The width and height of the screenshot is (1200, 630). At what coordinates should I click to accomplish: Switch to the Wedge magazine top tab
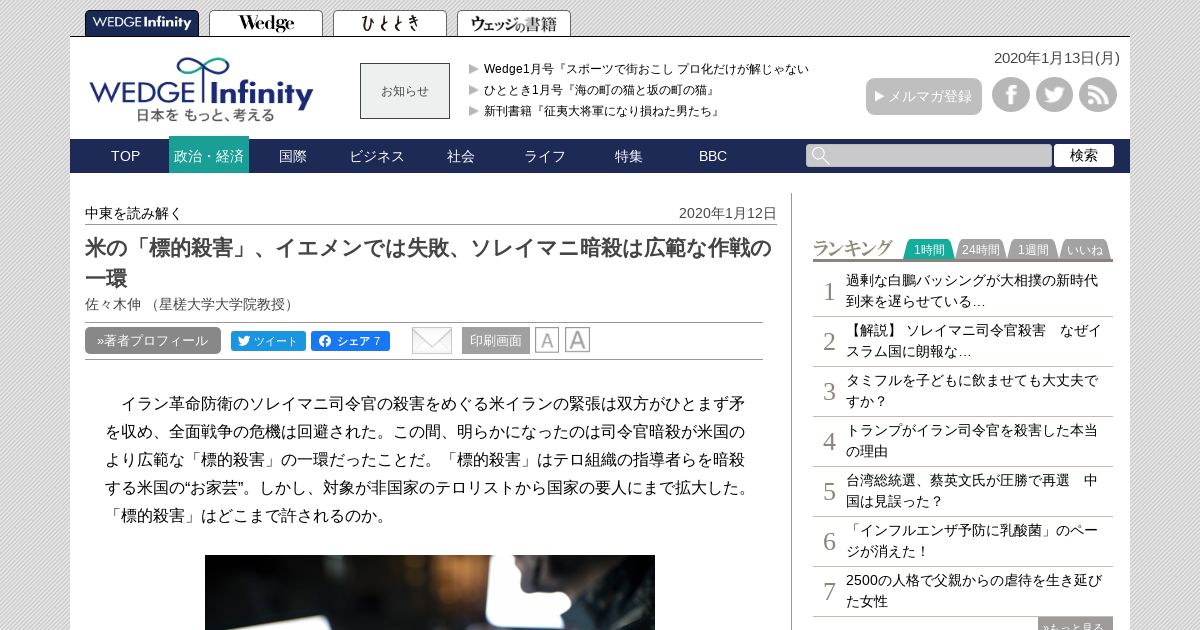pyautogui.click(x=266, y=23)
